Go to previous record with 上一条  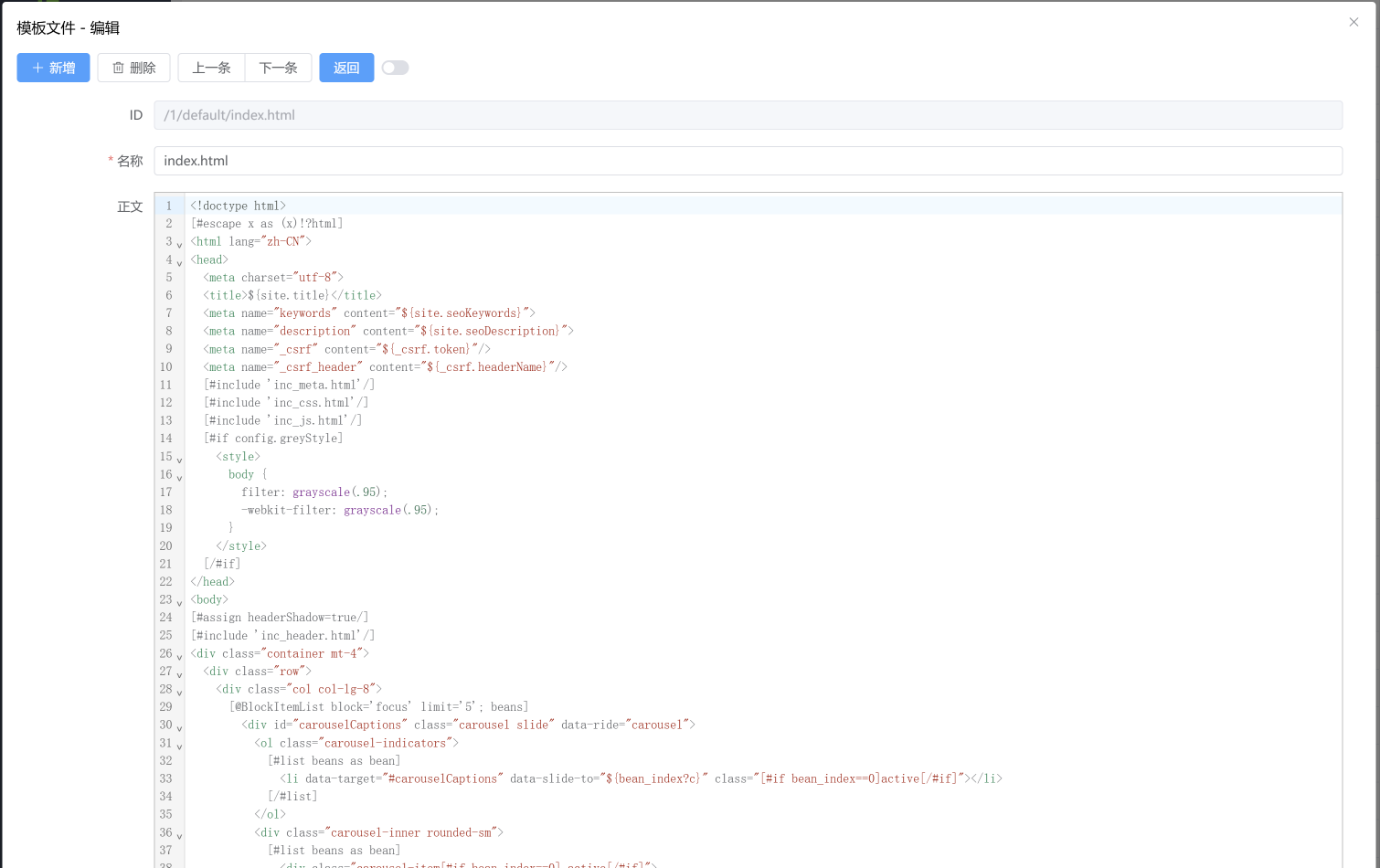click(x=211, y=68)
